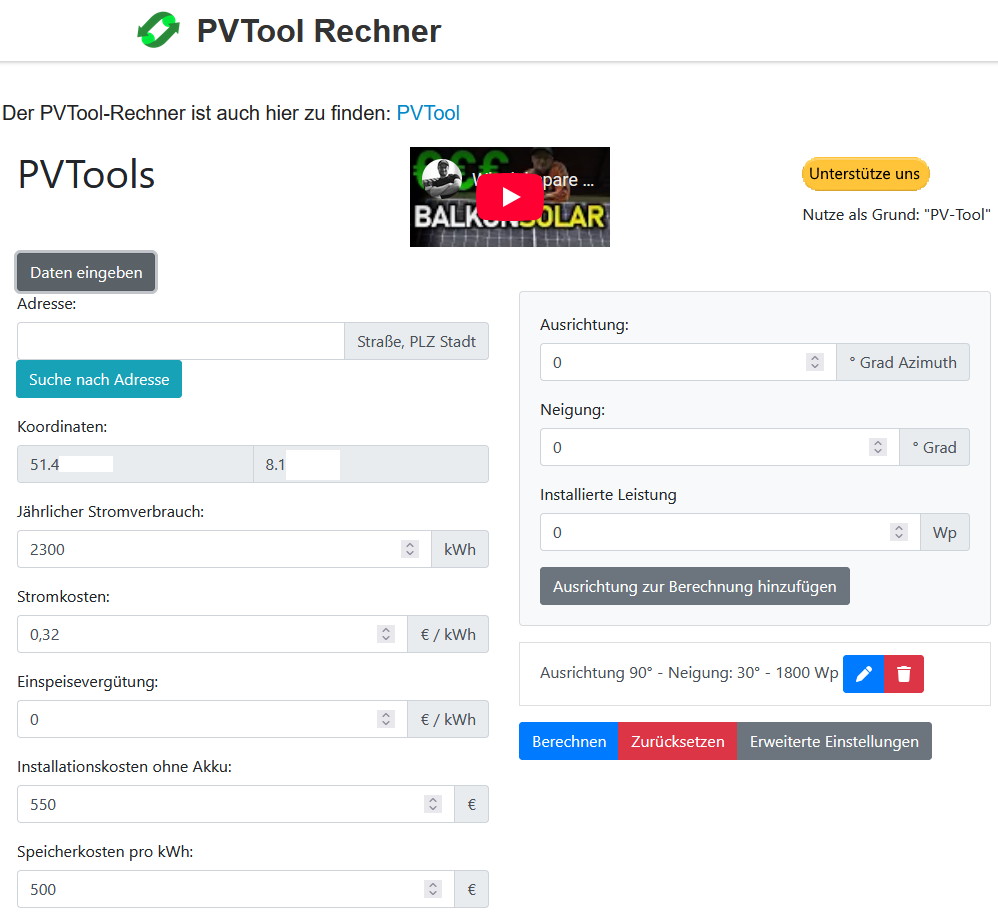
Task: Start calculation with the Berechnen button
Action: coord(568,742)
